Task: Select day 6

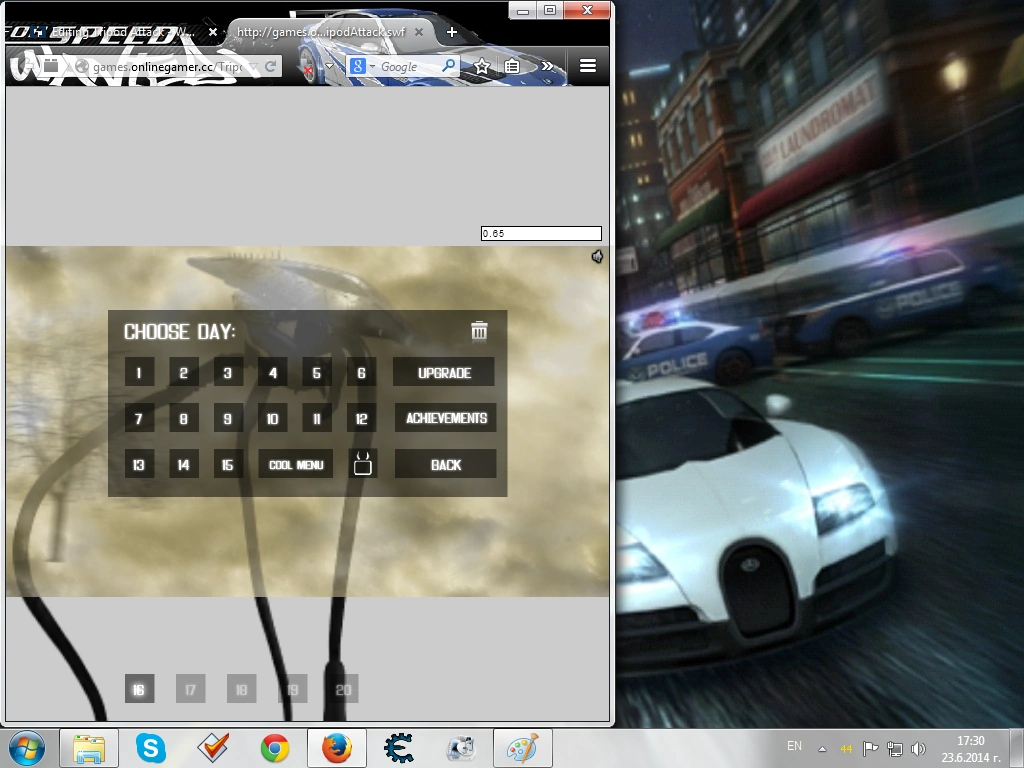Action: (x=361, y=373)
